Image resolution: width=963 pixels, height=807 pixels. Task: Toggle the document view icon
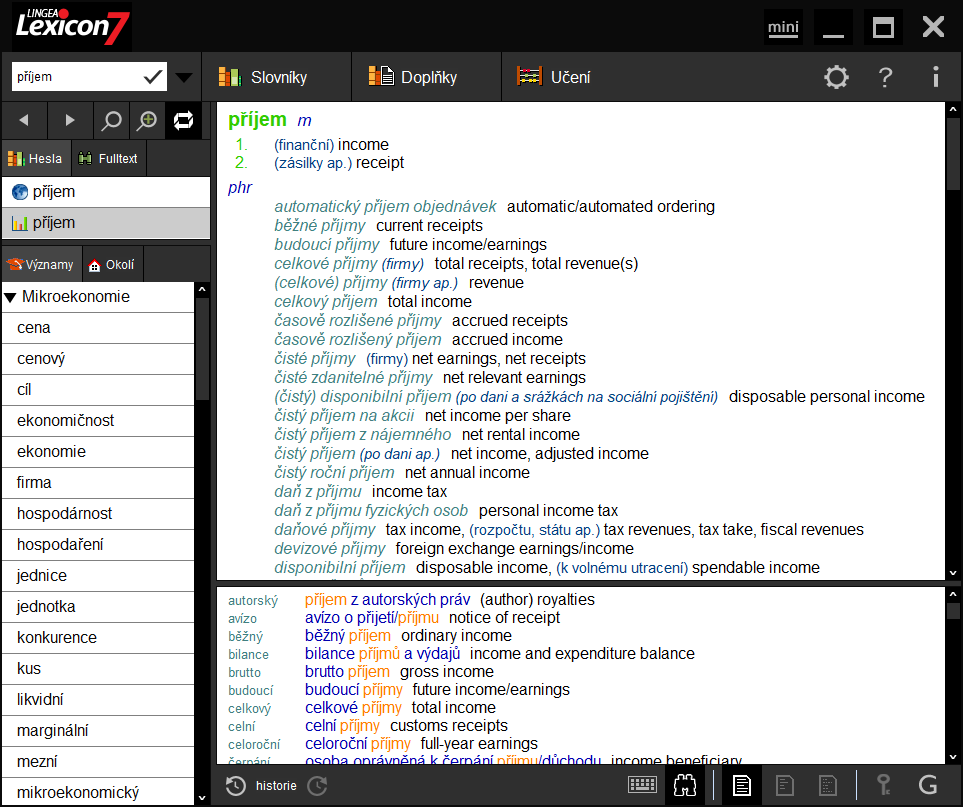(741, 785)
